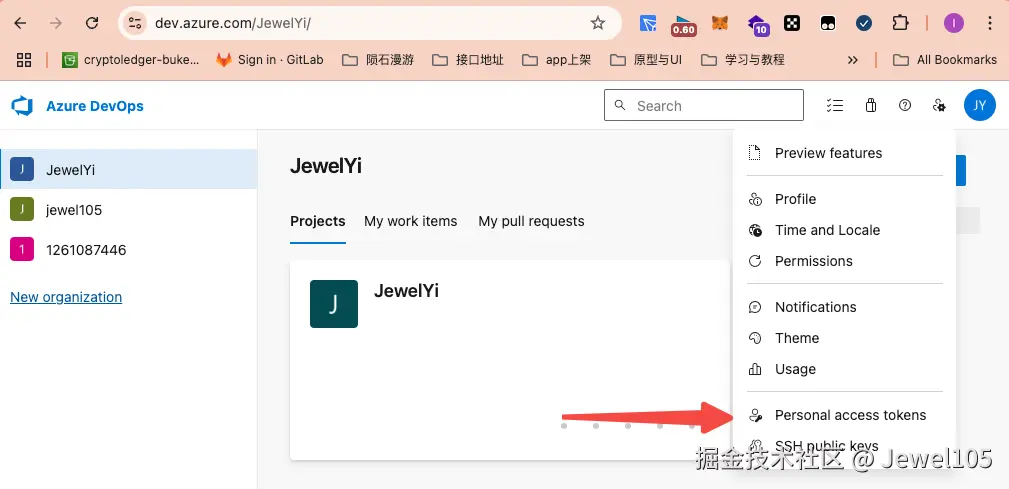
Task: Open the Help question mark icon
Action: tap(905, 106)
